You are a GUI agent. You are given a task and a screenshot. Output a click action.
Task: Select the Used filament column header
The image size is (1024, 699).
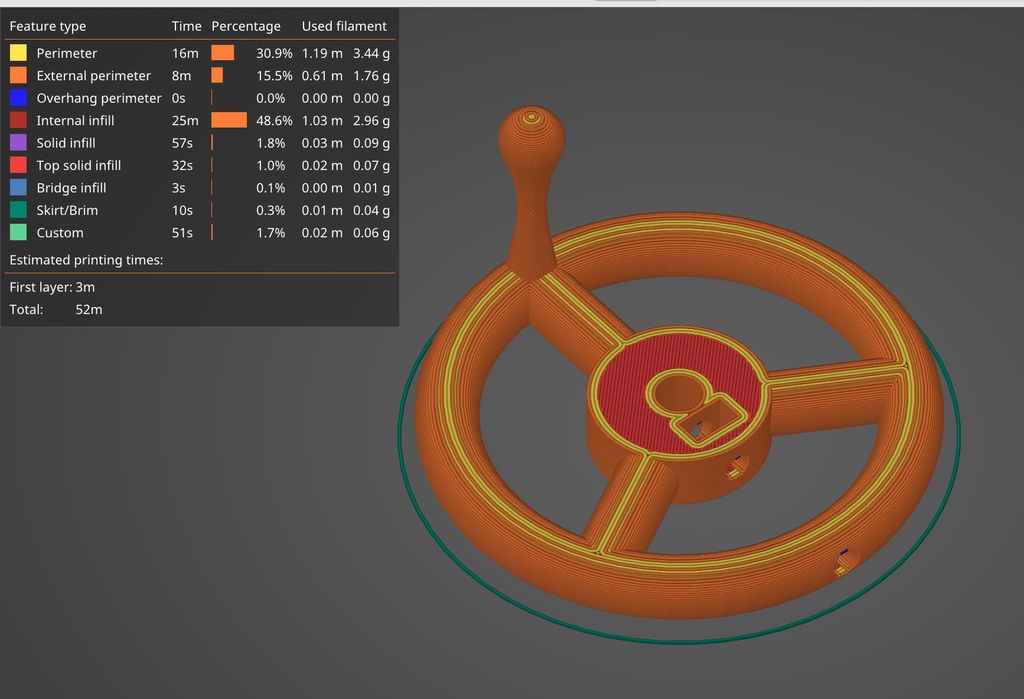coord(344,26)
